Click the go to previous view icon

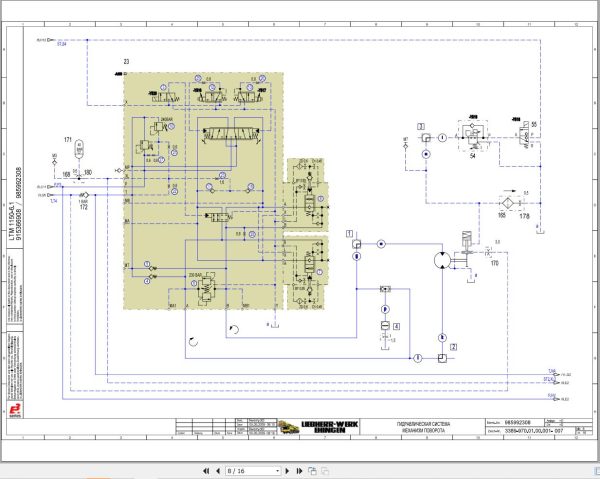[x=312, y=471]
